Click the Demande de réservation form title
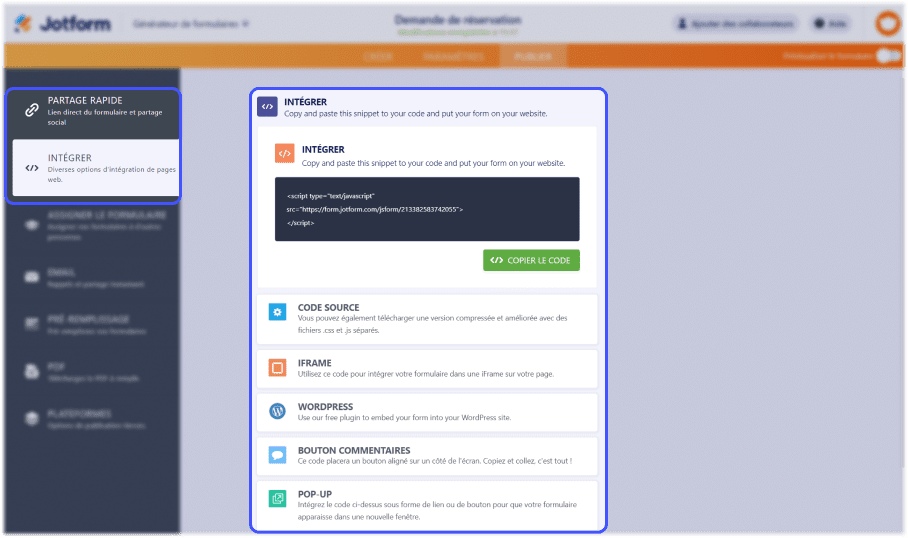 click(457, 20)
